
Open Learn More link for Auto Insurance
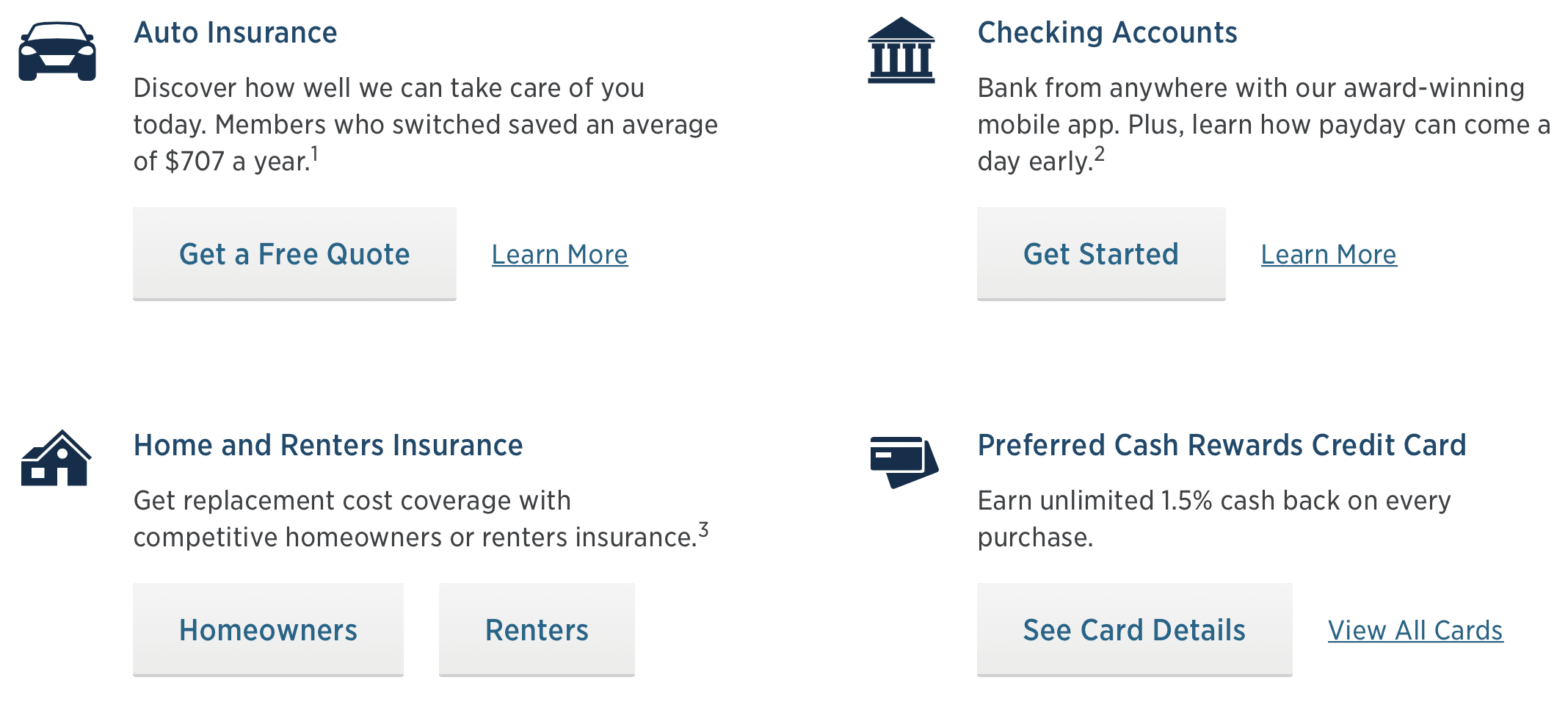(559, 255)
